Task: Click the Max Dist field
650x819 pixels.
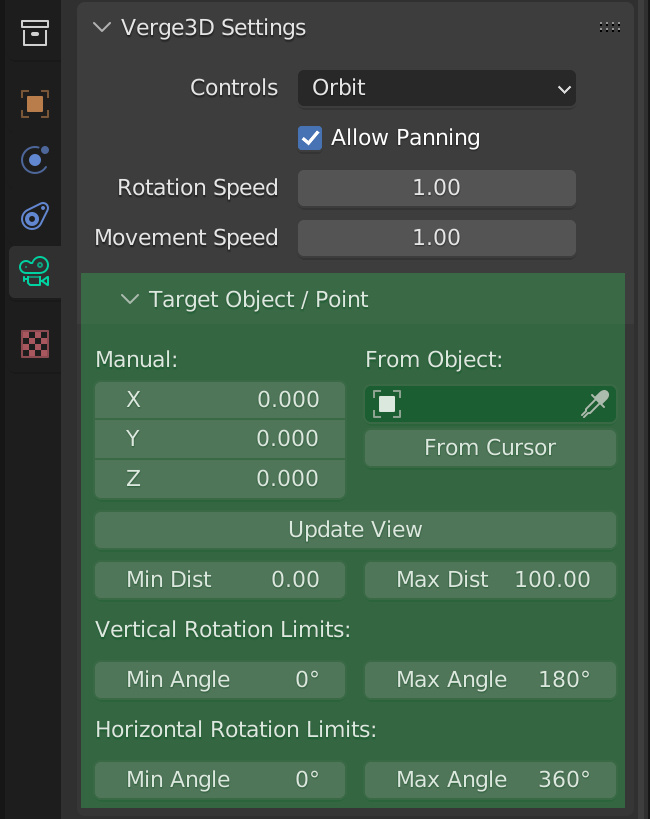Action: point(490,580)
